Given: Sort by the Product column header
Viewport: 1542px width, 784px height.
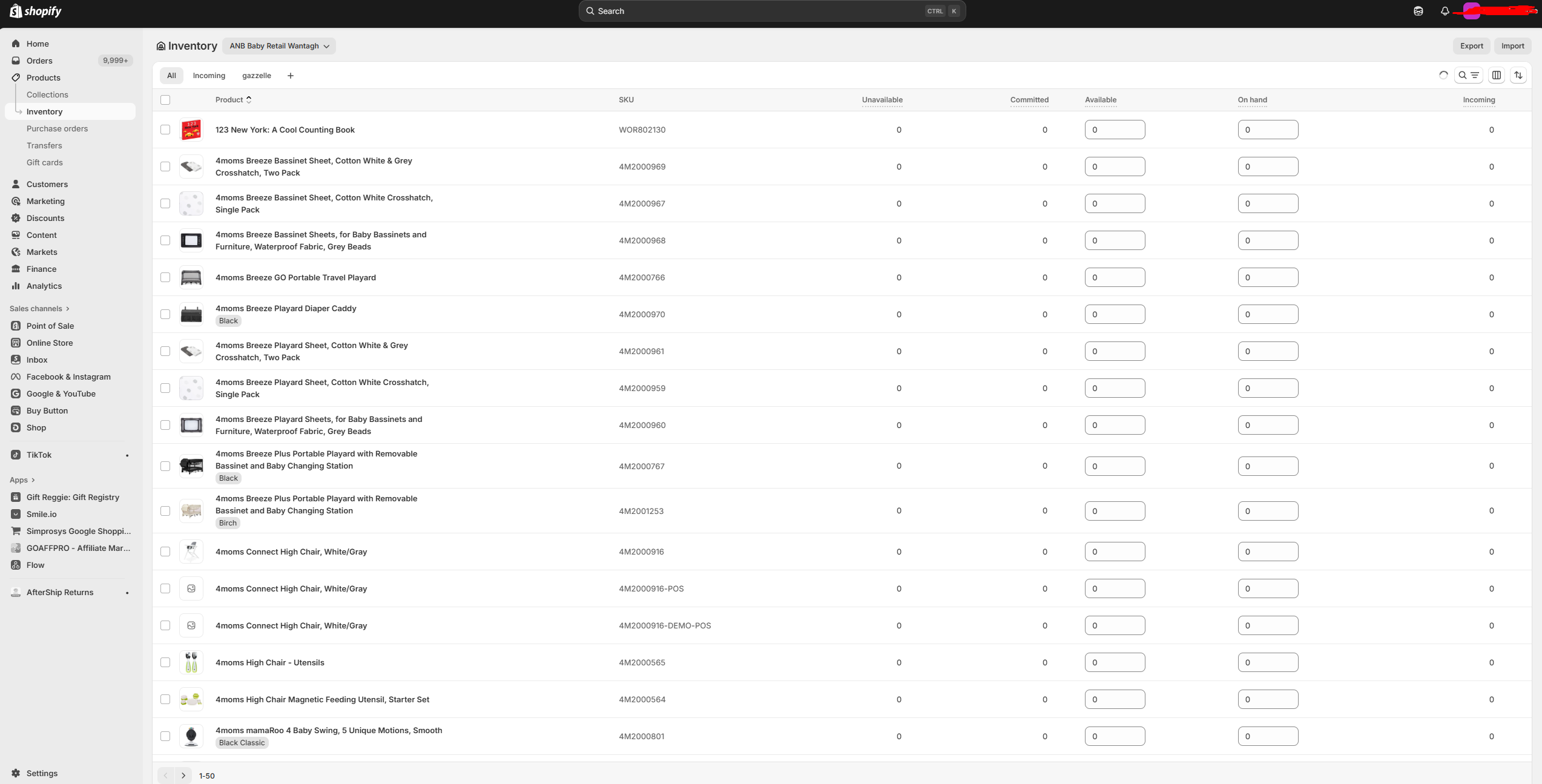Looking at the screenshot, I should [x=233, y=100].
